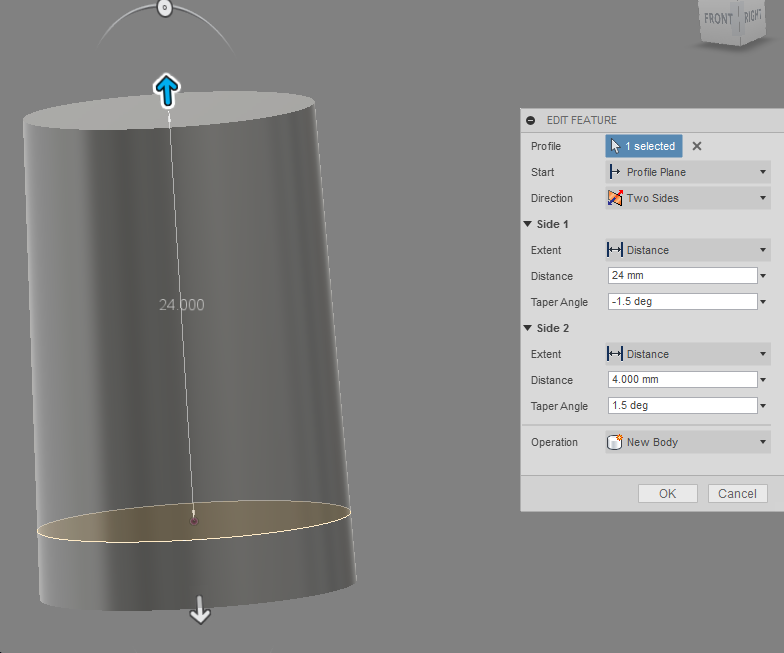The width and height of the screenshot is (784, 653).
Task: Open the Direction Two Sides dropdown
Action: [688, 198]
